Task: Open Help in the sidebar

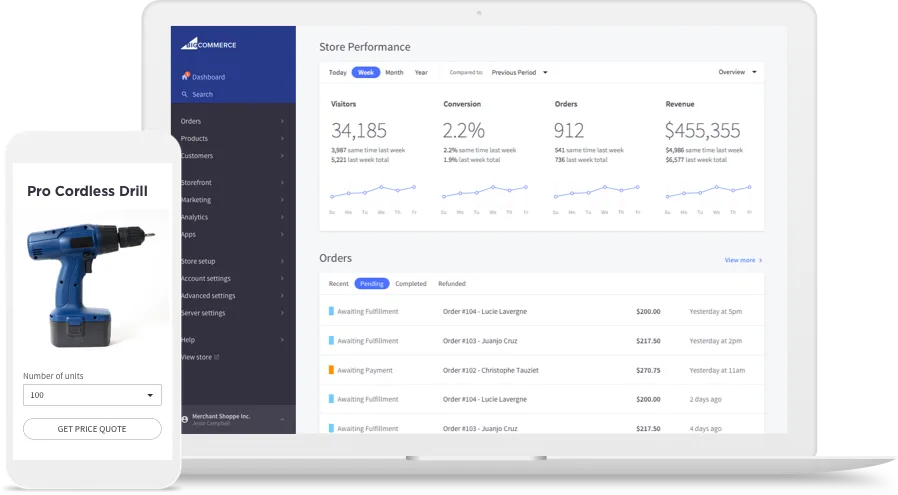Action: (x=188, y=340)
